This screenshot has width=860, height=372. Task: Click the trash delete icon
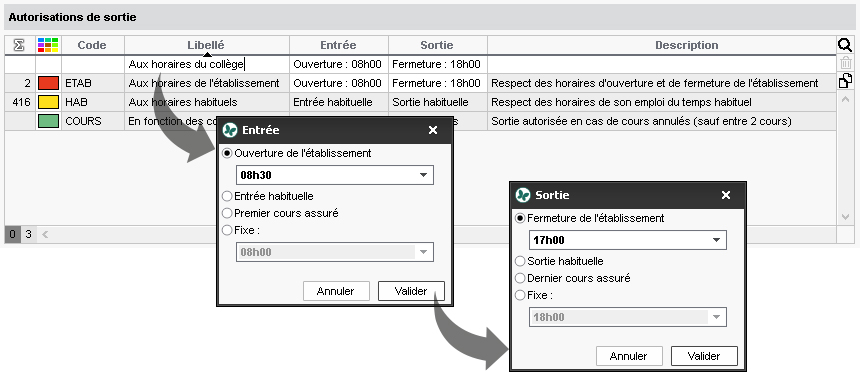pos(845,63)
